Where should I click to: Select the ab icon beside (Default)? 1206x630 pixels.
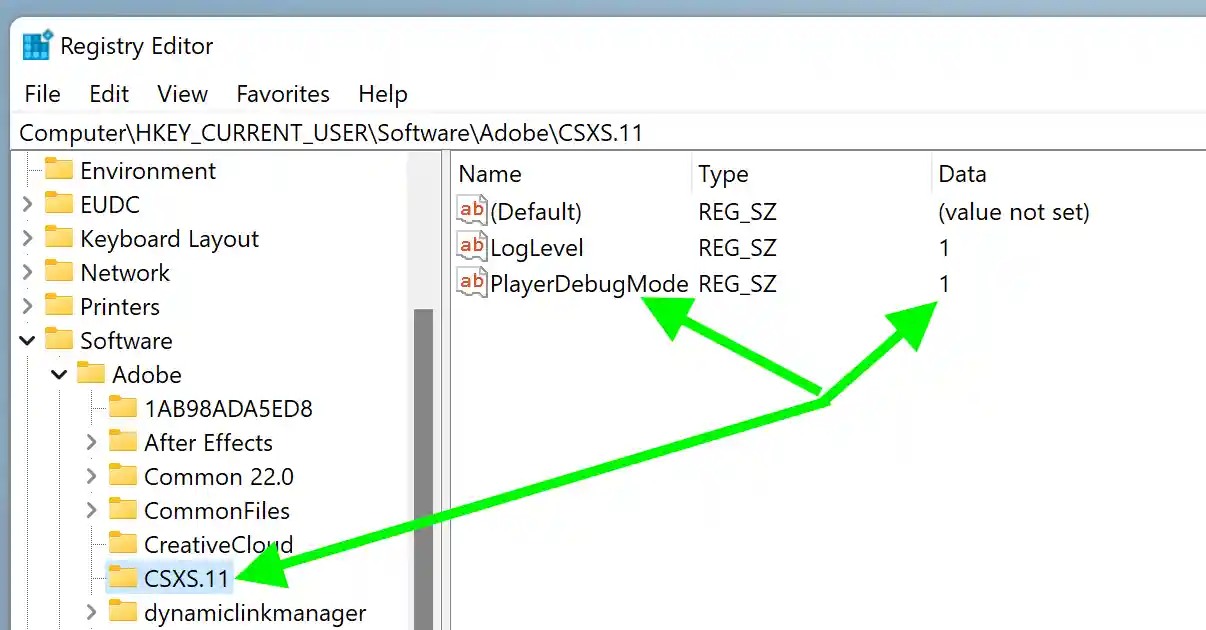tap(471, 210)
